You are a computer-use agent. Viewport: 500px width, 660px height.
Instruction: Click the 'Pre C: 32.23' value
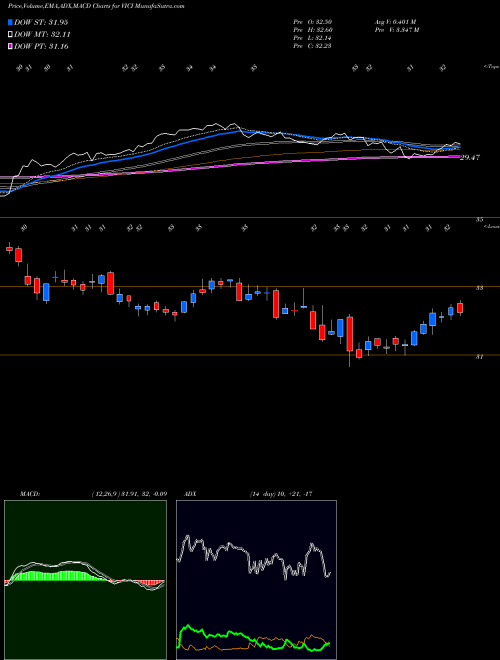click(x=312, y=46)
